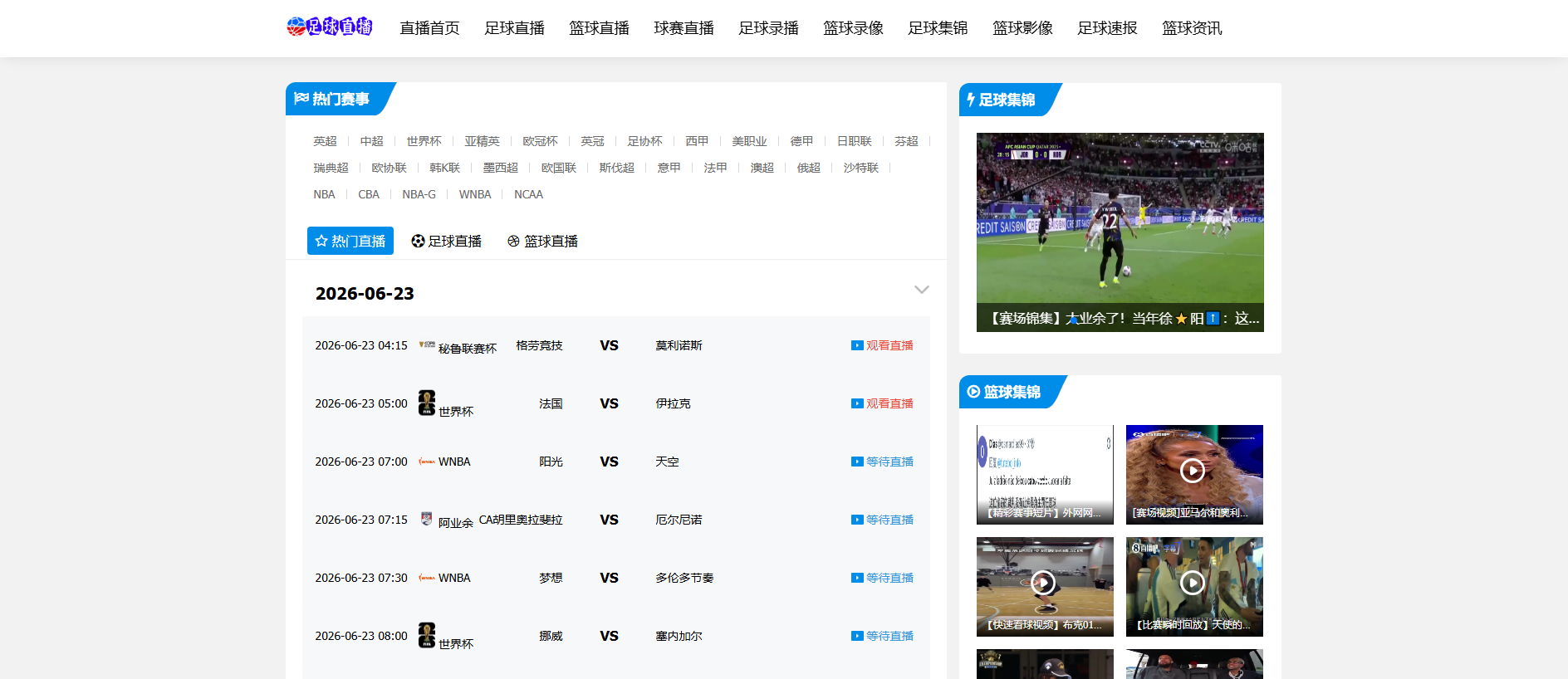Click the flag icon in 热门赛事 header

tap(301, 99)
